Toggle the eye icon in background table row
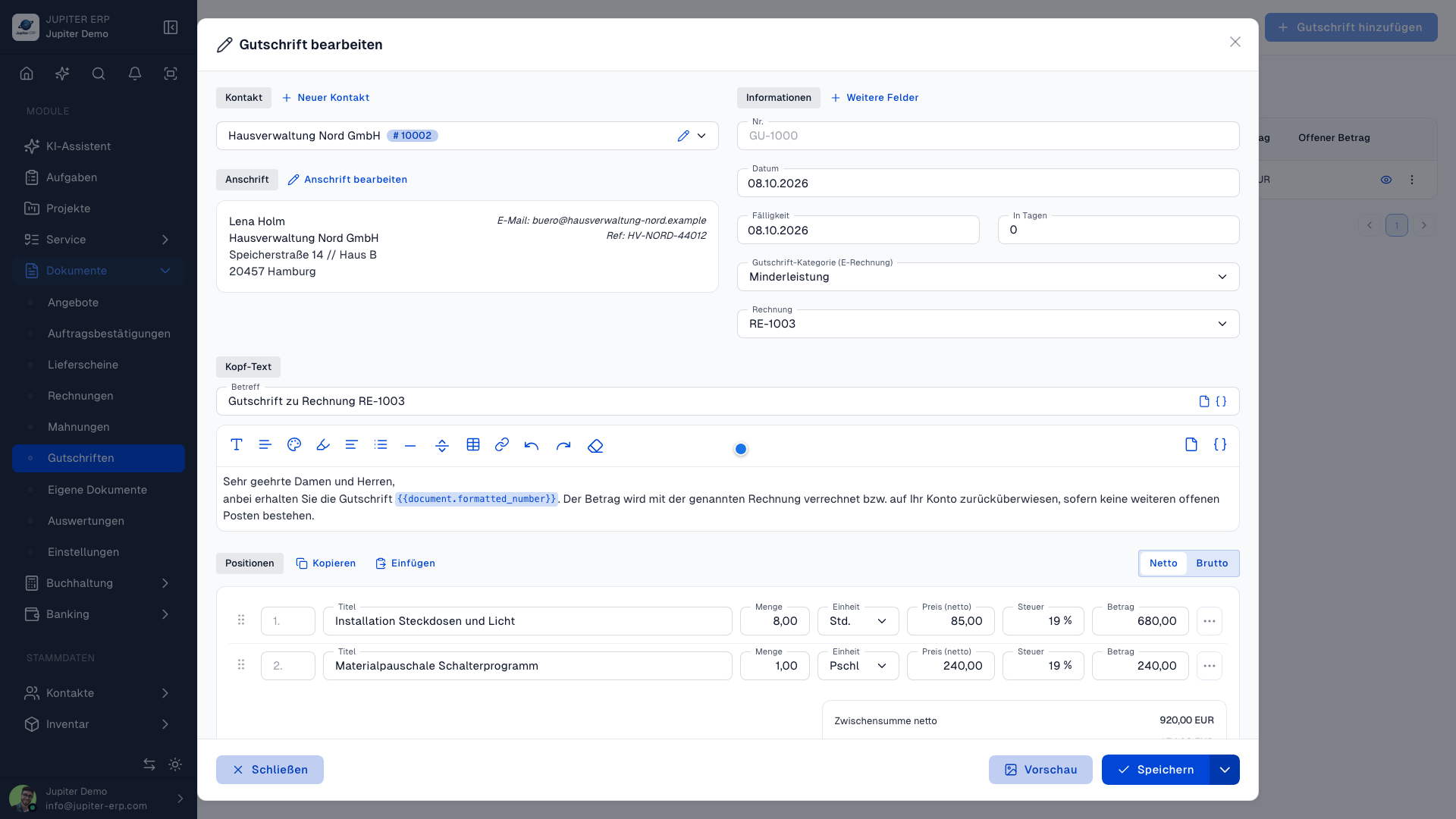Screen dimensions: 1456x819 tap(1386, 180)
